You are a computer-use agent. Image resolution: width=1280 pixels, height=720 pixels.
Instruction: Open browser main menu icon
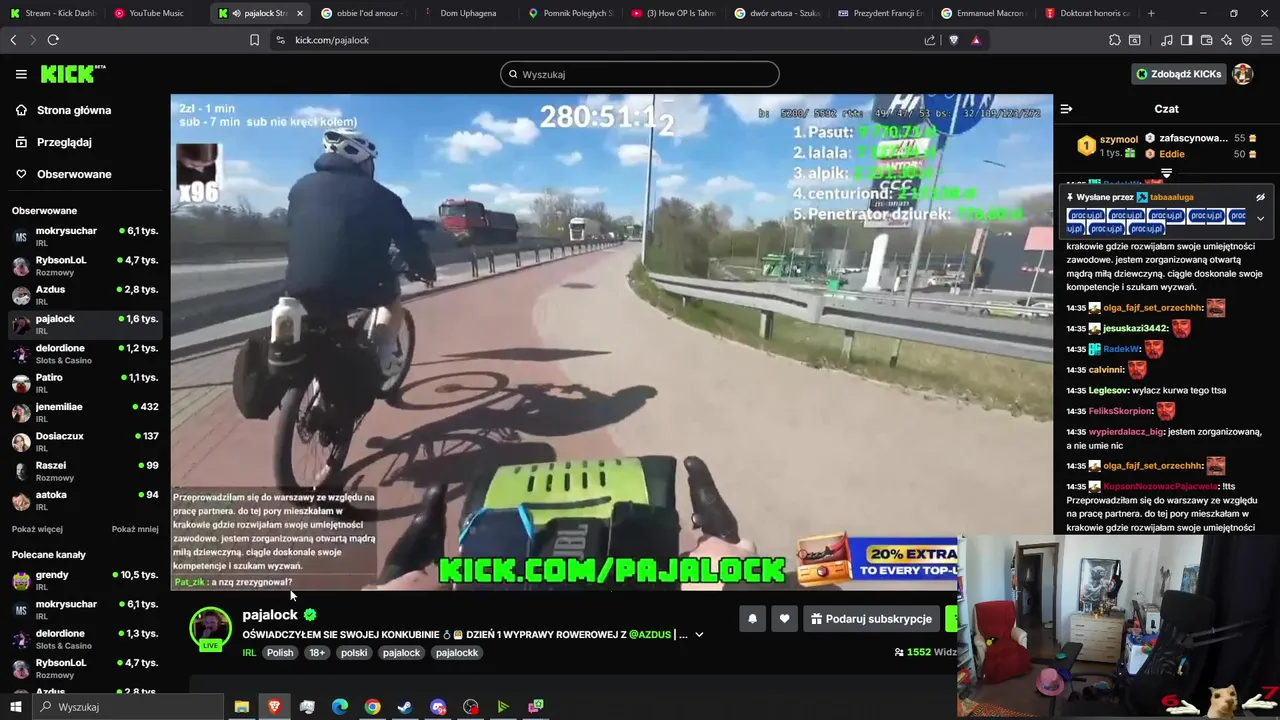1267,40
